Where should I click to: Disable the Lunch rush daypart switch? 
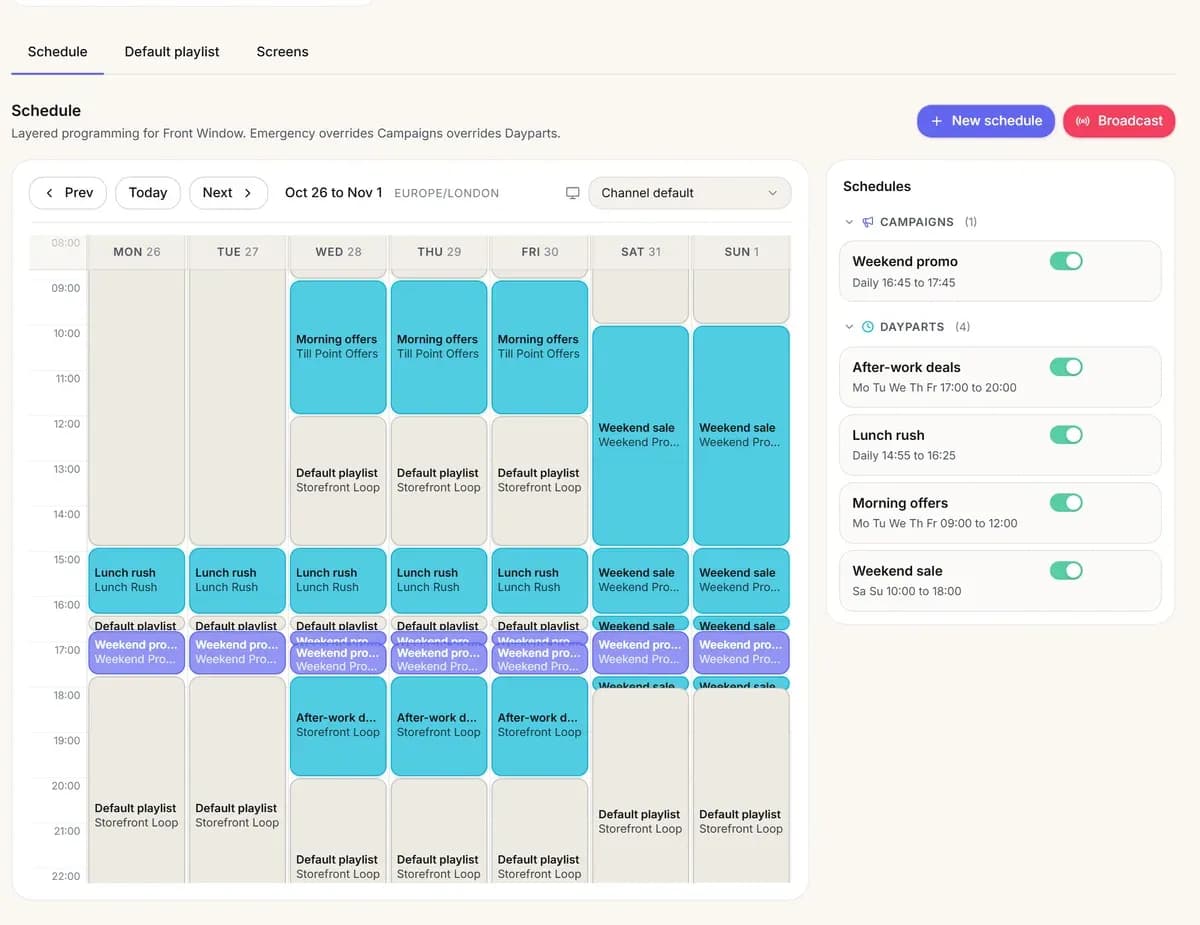tap(1066, 435)
